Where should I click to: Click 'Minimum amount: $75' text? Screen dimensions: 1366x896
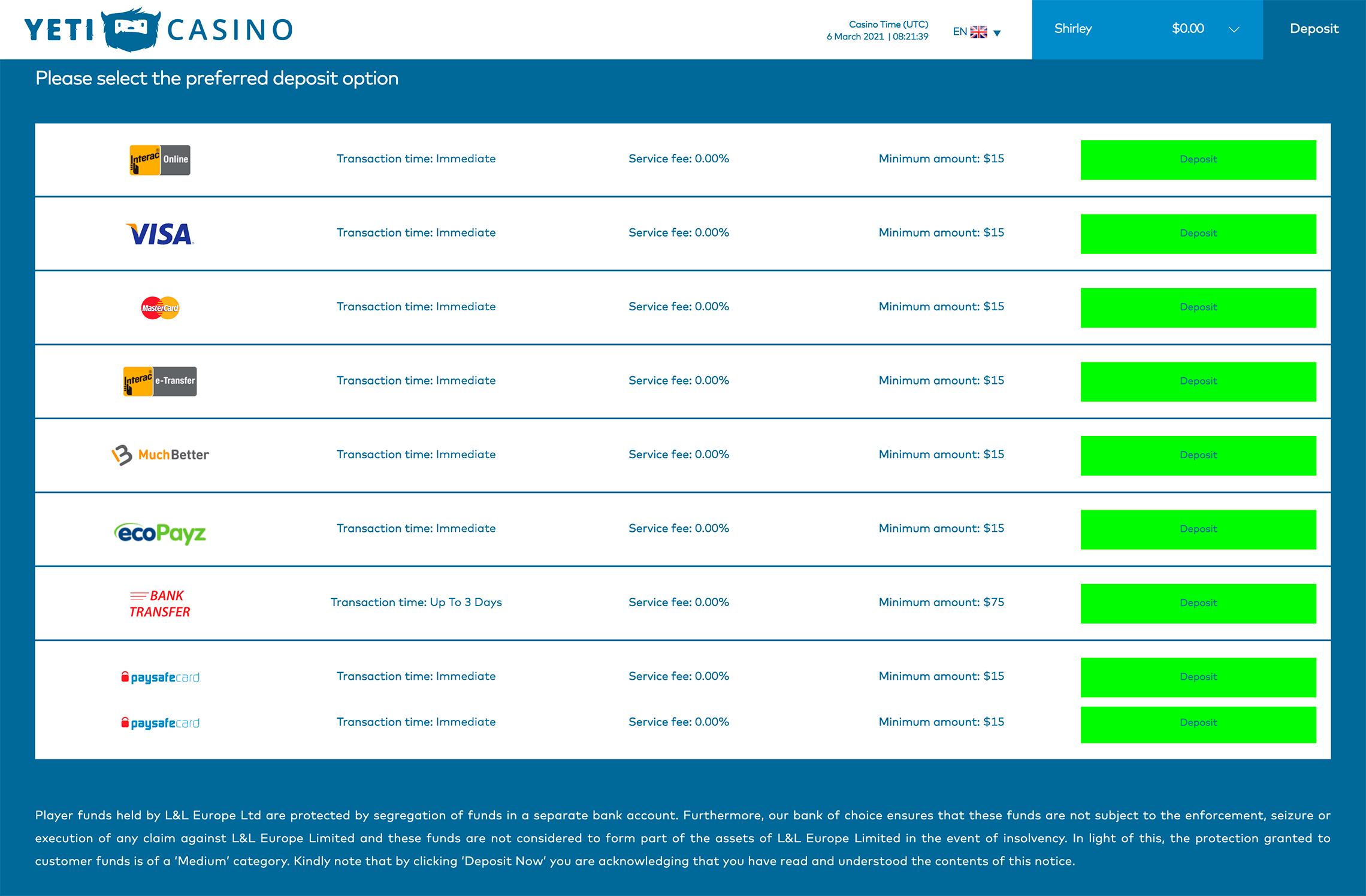click(x=941, y=603)
